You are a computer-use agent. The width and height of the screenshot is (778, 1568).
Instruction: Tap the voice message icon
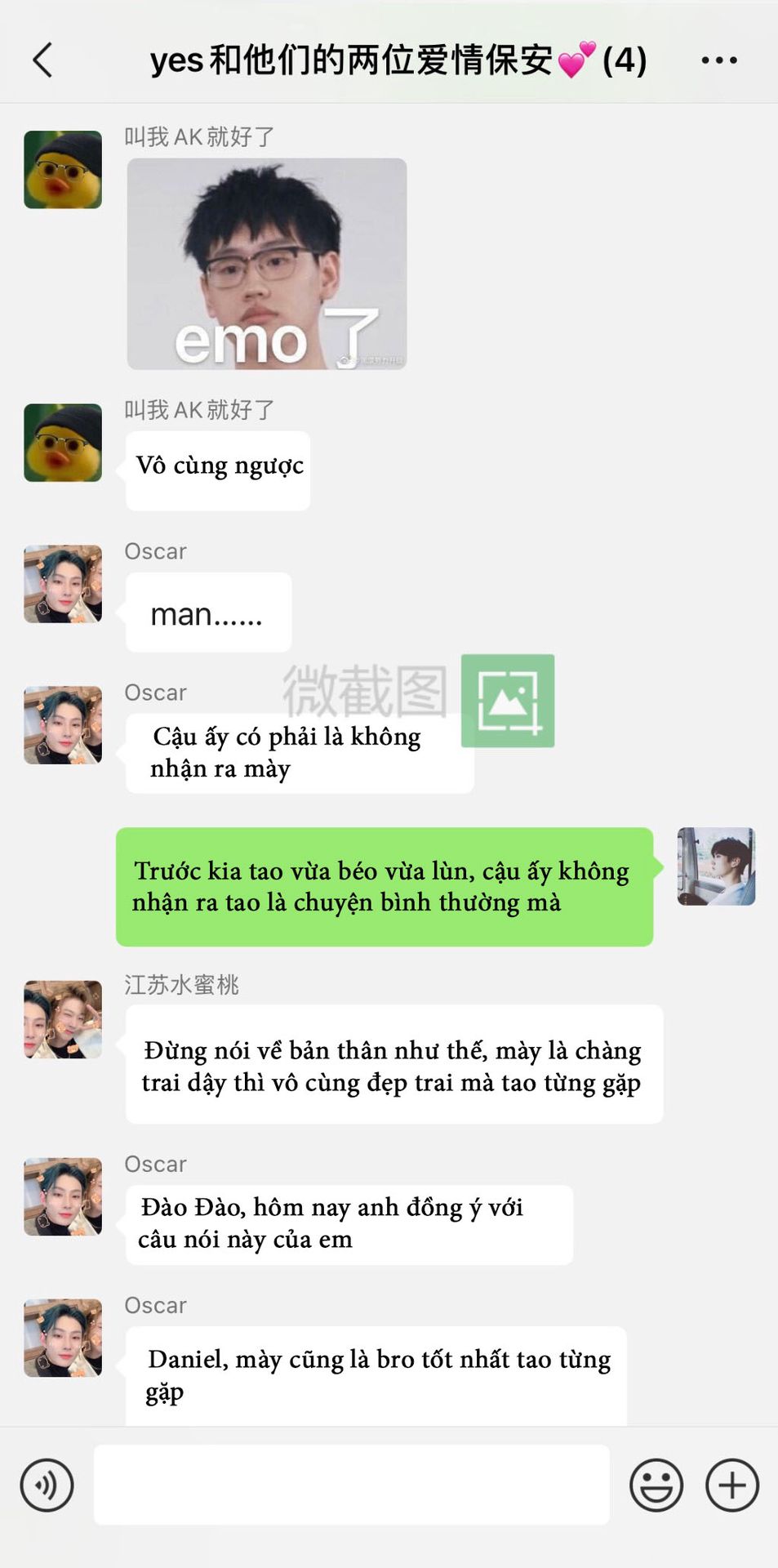coord(47,1485)
